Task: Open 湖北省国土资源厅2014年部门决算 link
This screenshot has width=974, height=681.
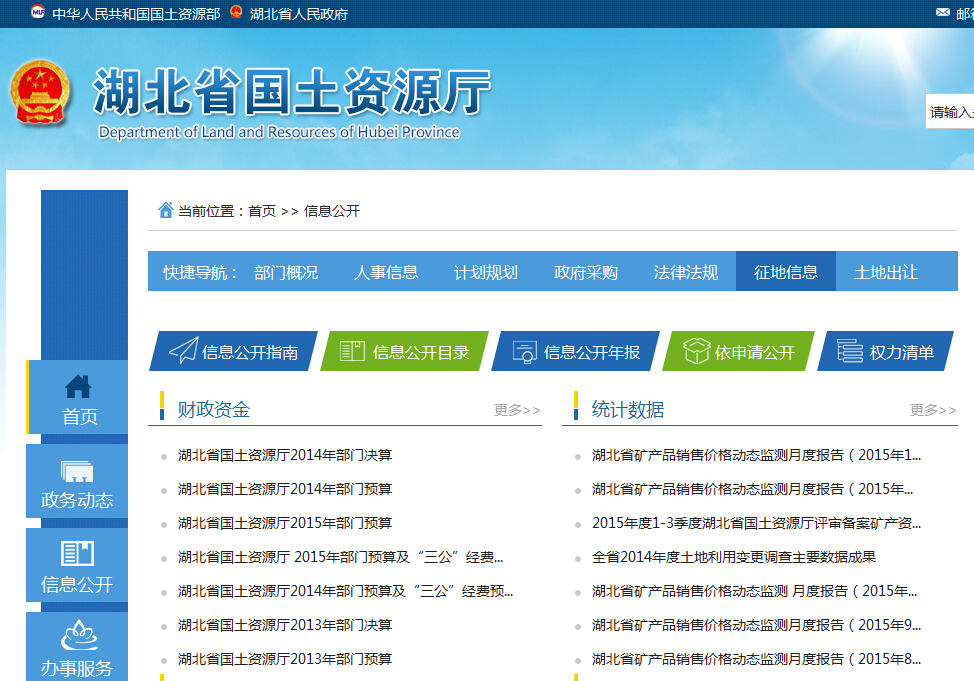Action: pos(285,455)
